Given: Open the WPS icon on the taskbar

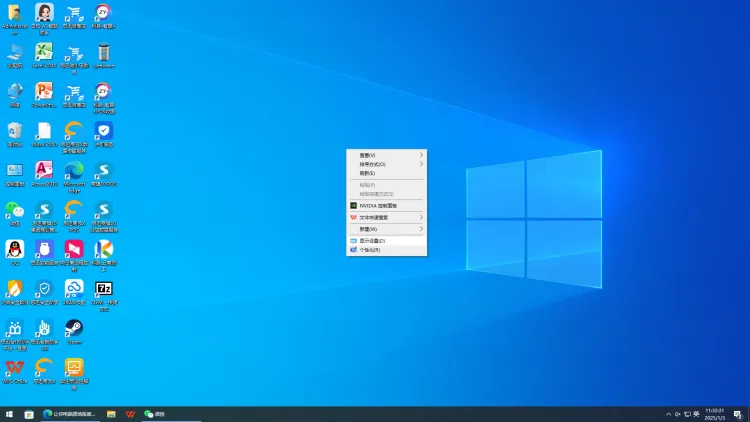Looking at the screenshot, I should [x=130, y=414].
